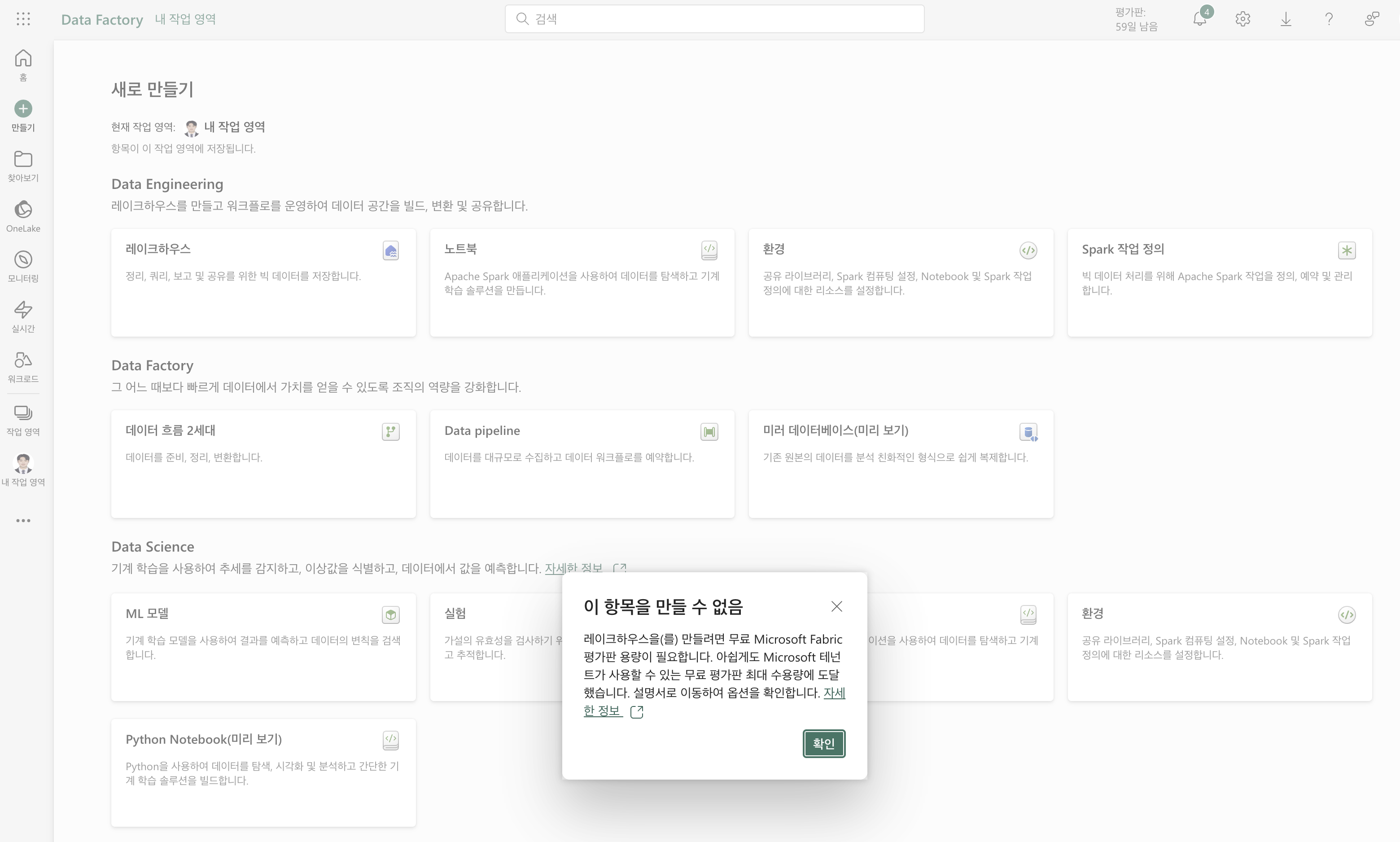This screenshot has width=1400, height=842.
Task: Open OneLake in the sidebar
Action: [23, 216]
